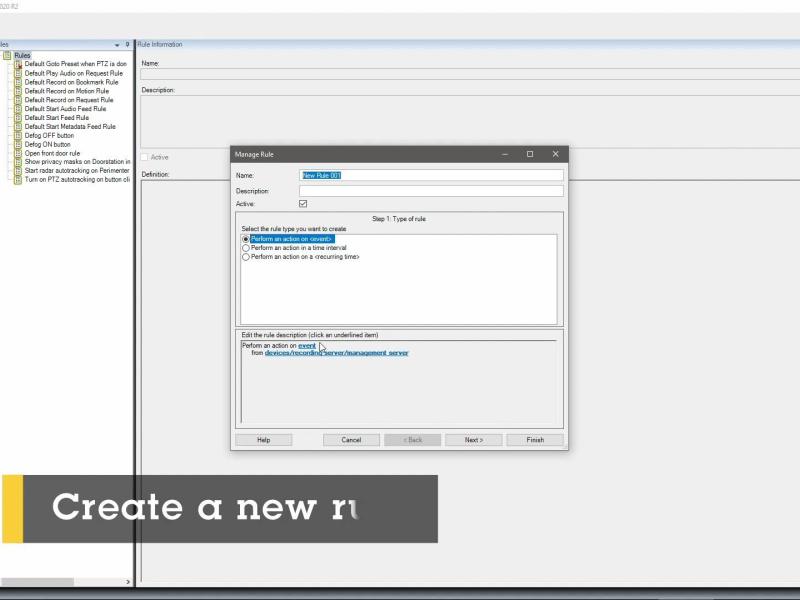Screen dimensions: 800x600
Task: Click the Help button
Action: pyautogui.click(x=264, y=439)
